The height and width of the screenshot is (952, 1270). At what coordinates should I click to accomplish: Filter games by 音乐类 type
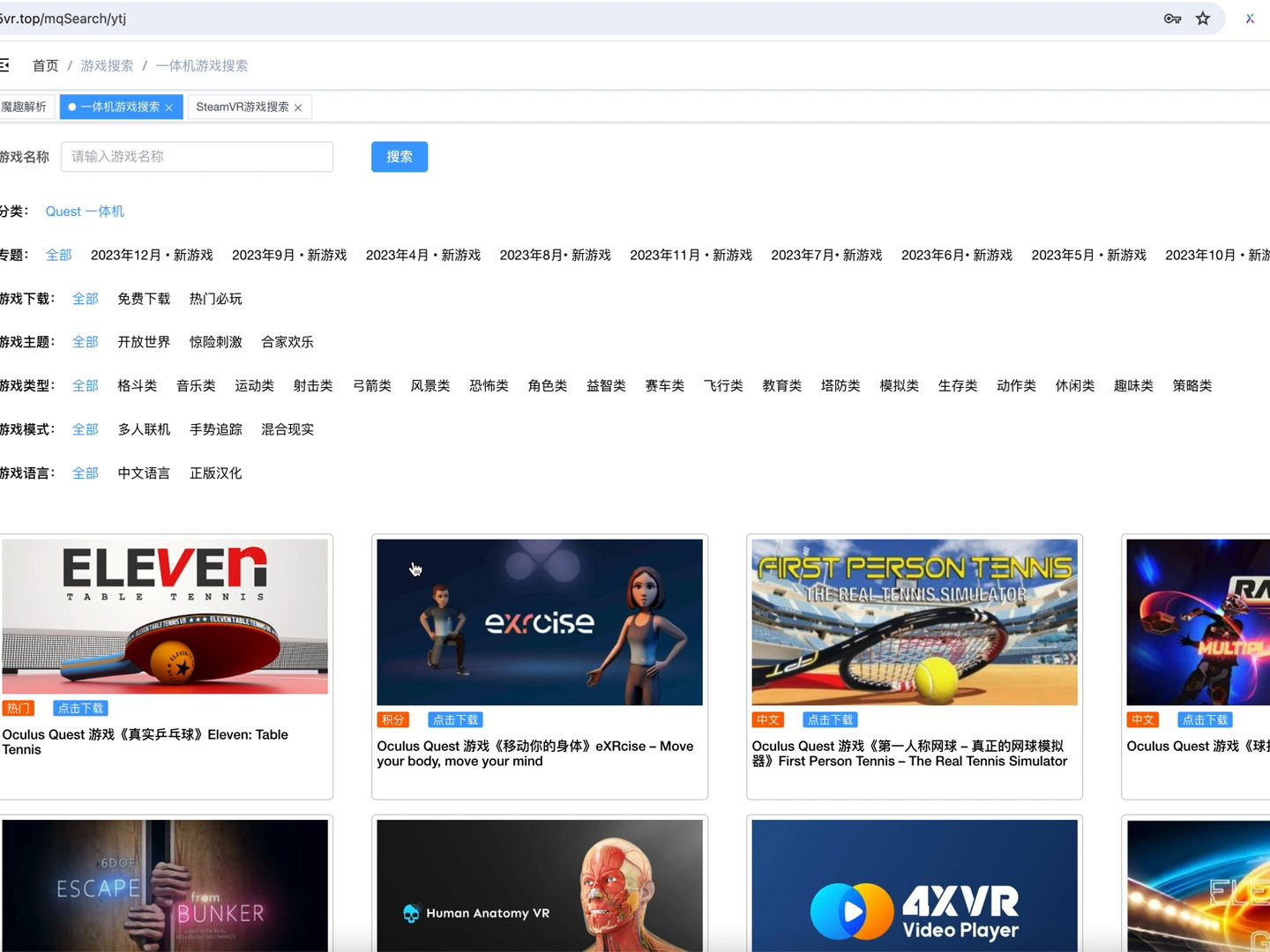tap(196, 386)
